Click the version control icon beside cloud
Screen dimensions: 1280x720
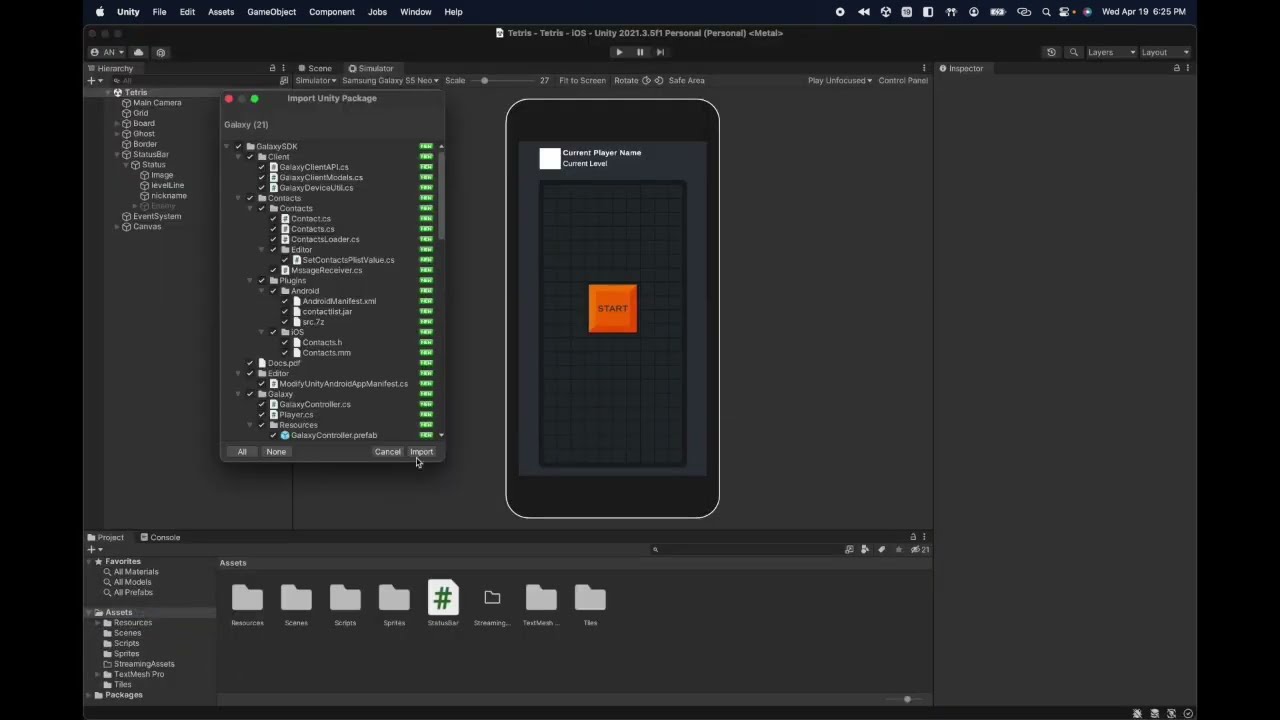(x=161, y=52)
